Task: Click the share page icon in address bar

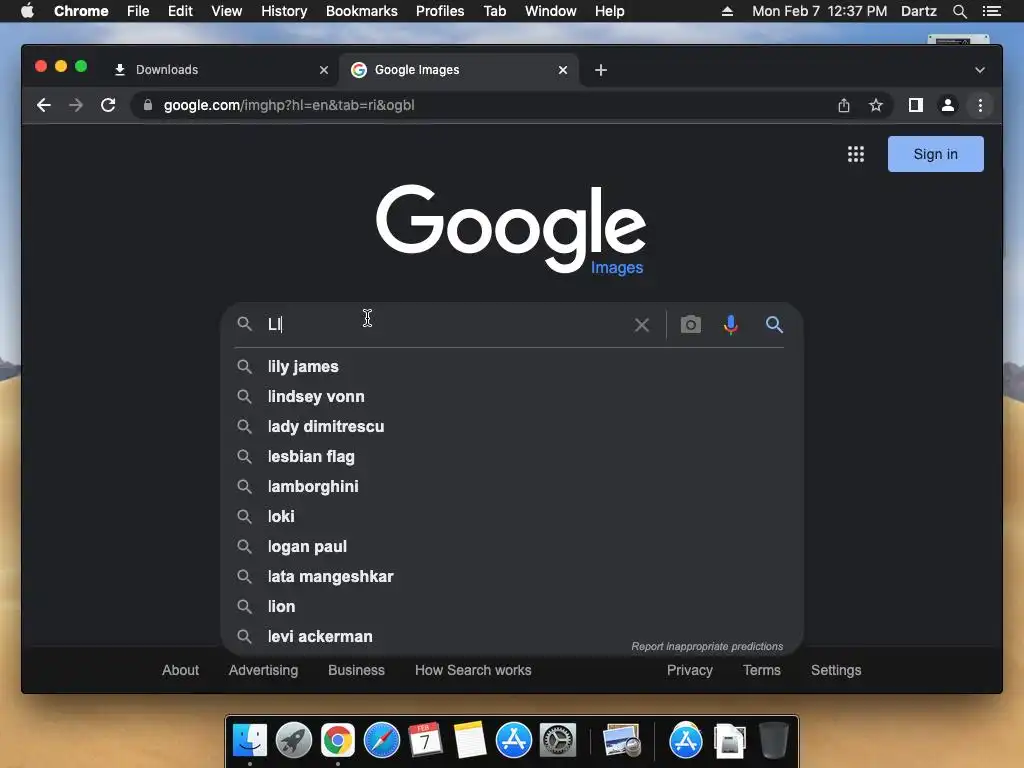Action: (x=844, y=105)
